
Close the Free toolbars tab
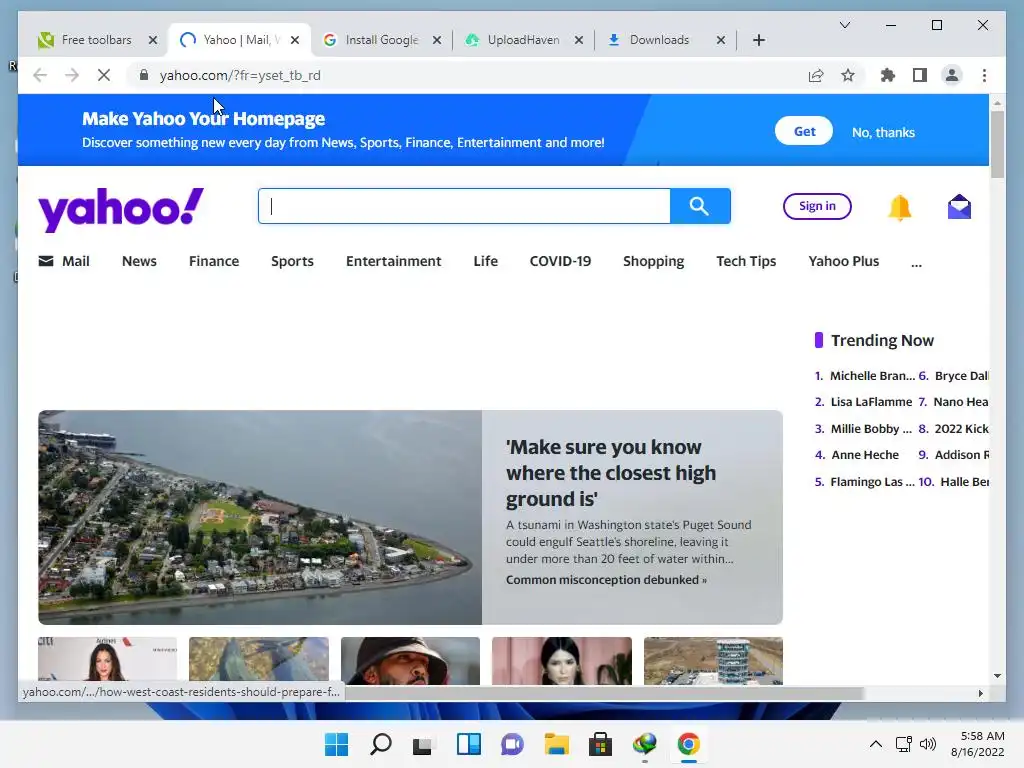(x=153, y=40)
